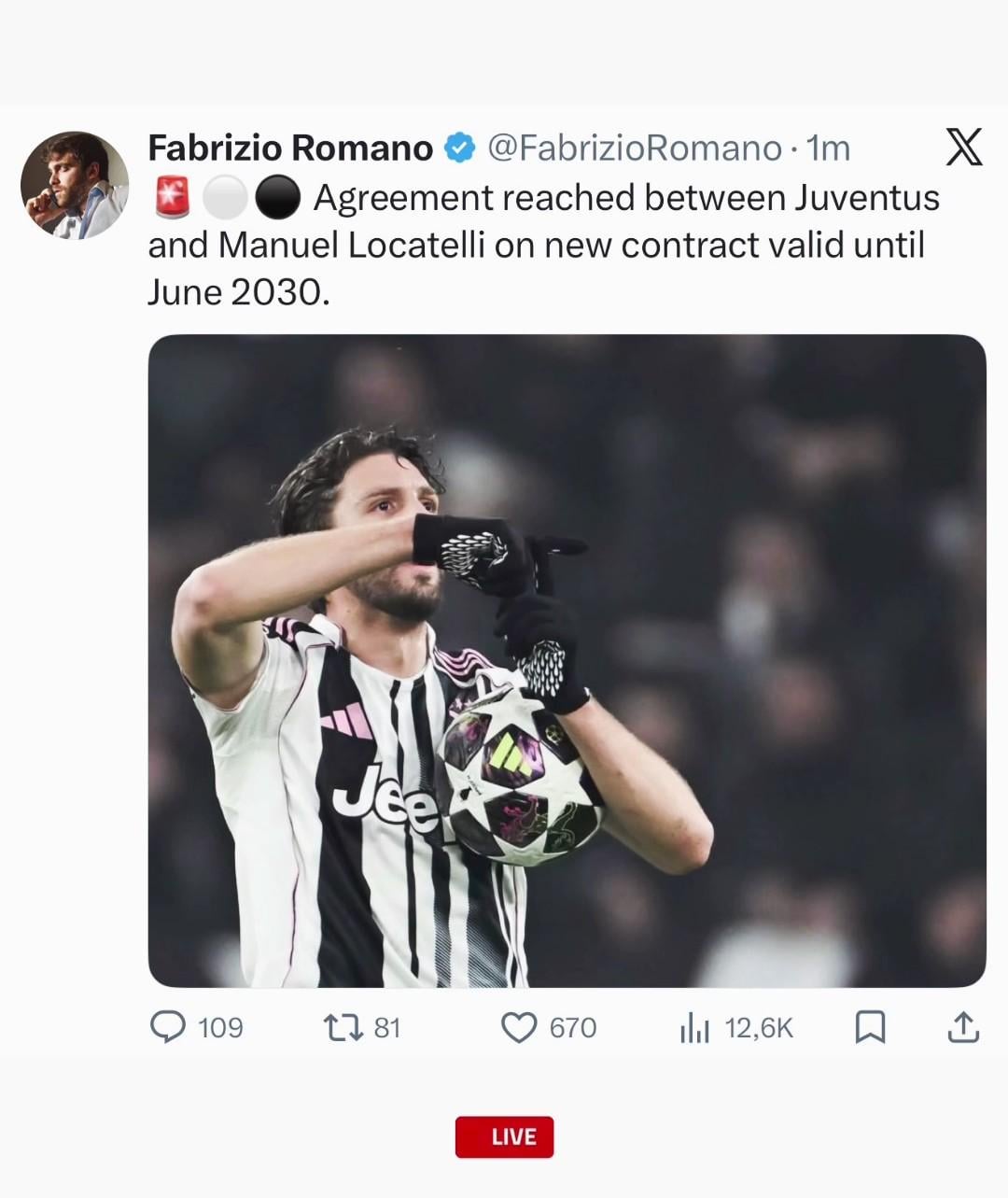Click the X logo in the tweet corner
1008x1198 pixels.
(963, 148)
